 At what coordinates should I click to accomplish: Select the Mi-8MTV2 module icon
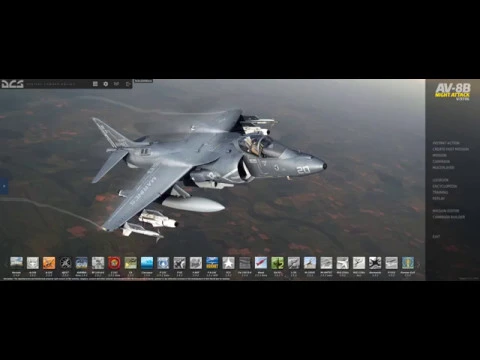tap(326, 263)
